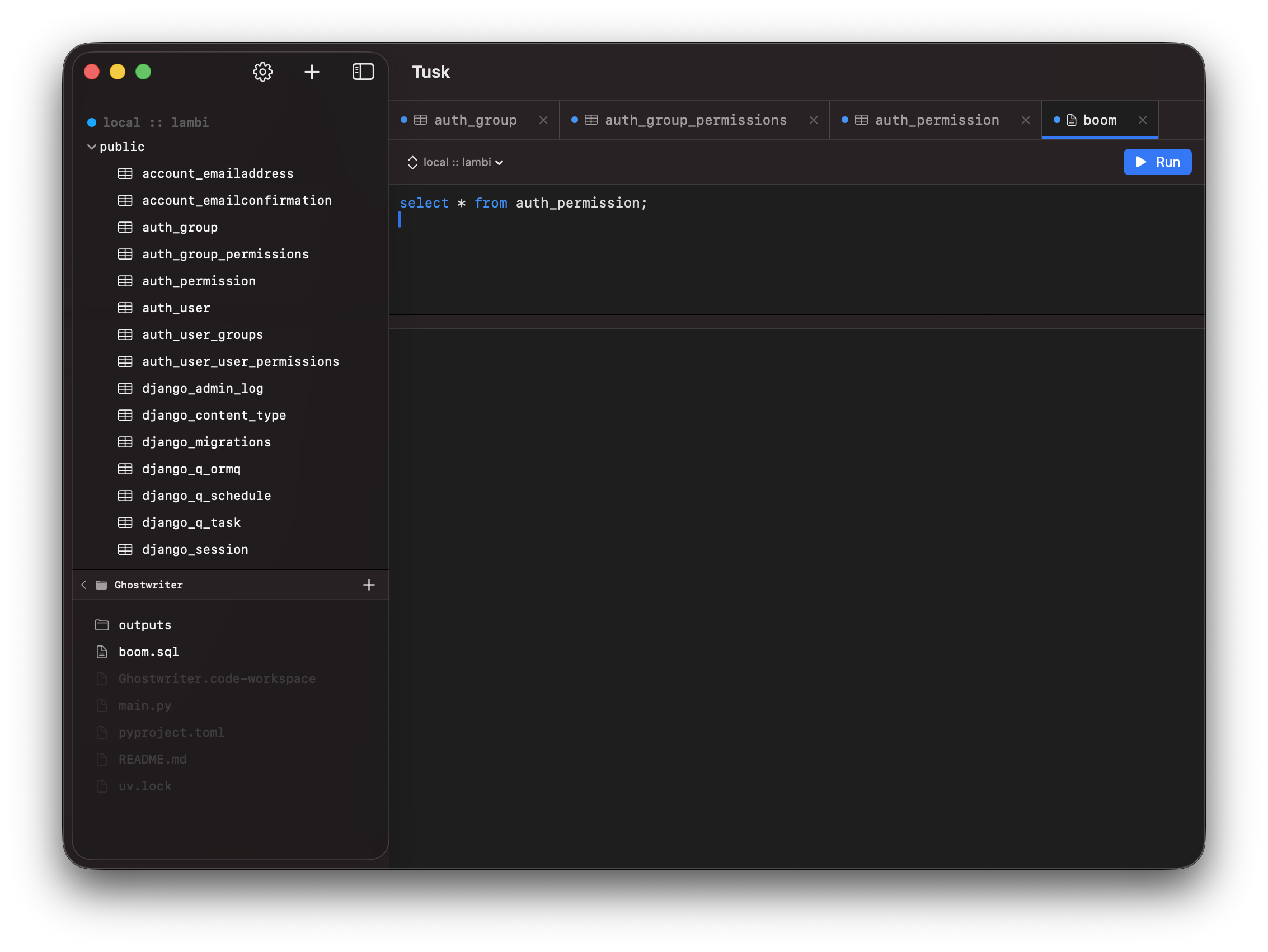The height and width of the screenshot is (952, 1268).
Task: Click the swap connection arrows icon
Action: pos(413,162)
